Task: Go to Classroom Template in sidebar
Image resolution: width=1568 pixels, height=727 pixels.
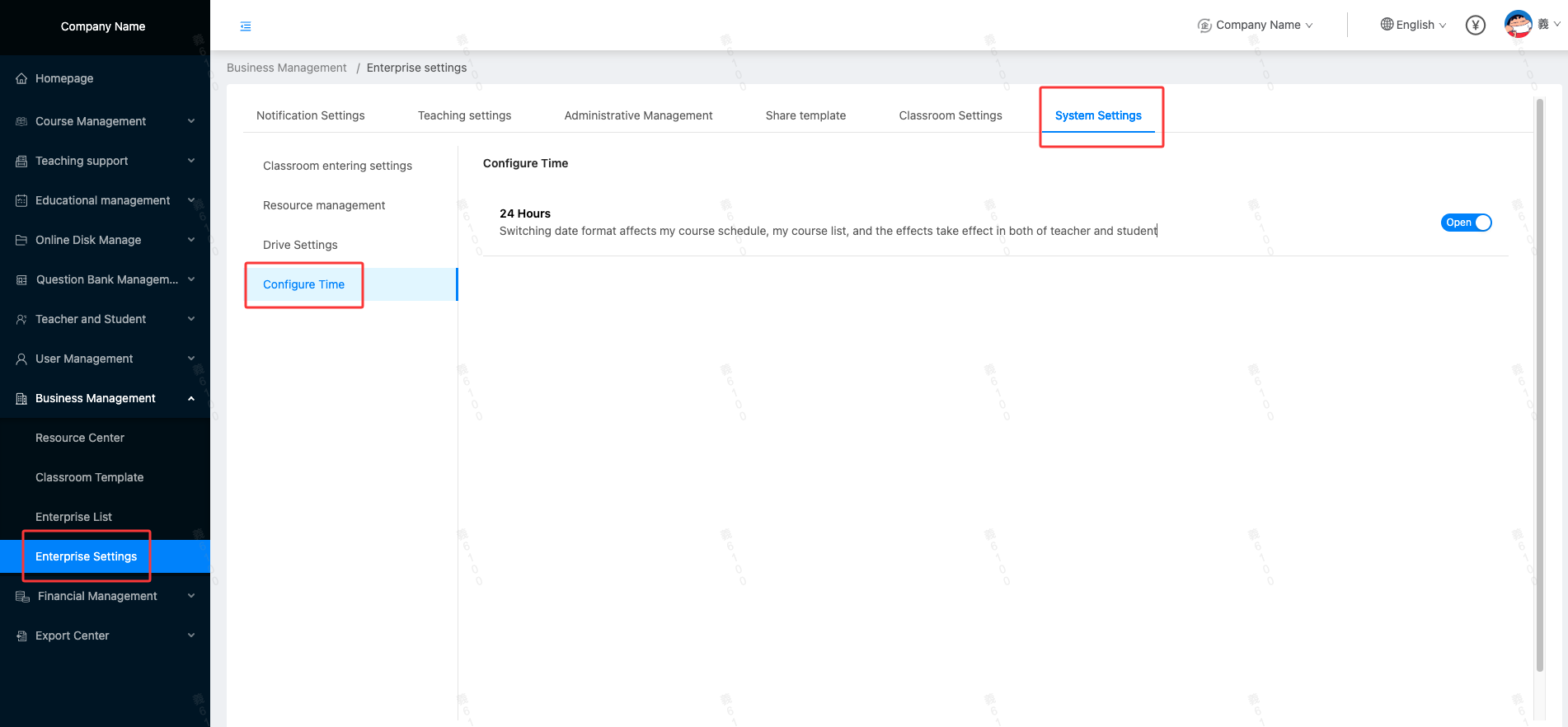Action: pyautogui.click(x=89, y=477)
